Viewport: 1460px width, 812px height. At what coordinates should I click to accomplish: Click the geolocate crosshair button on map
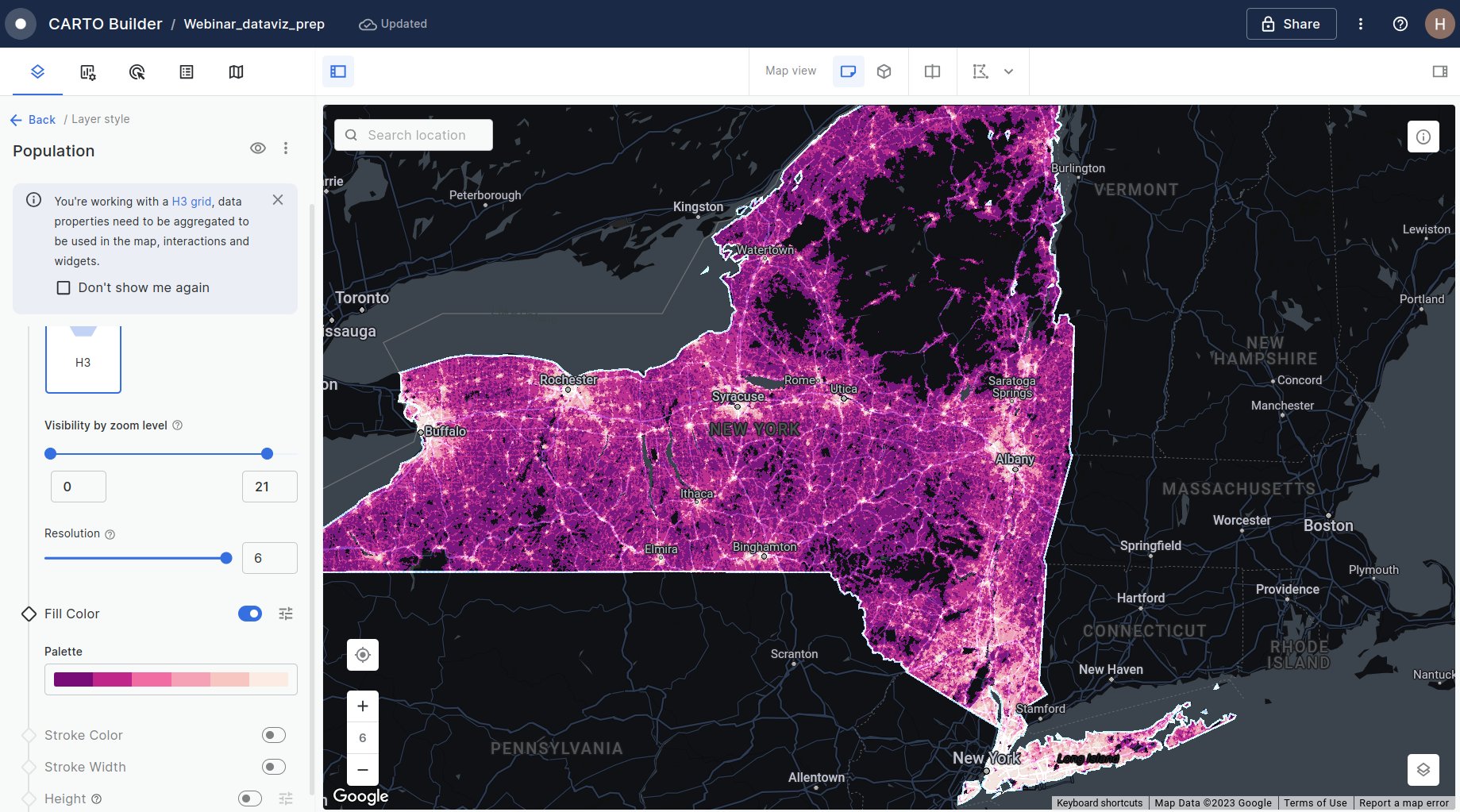[362, 654]
